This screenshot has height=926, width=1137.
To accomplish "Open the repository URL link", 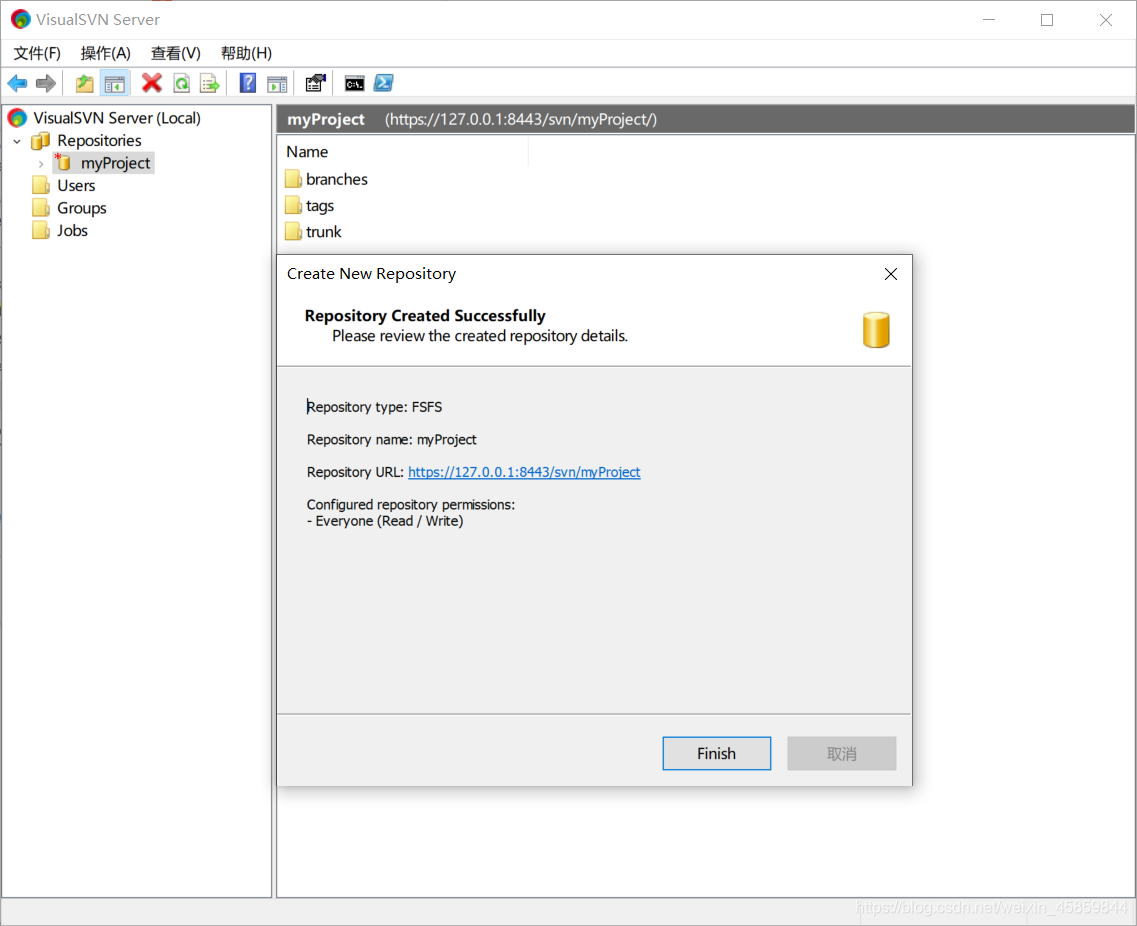I will (x=524, y=472).
